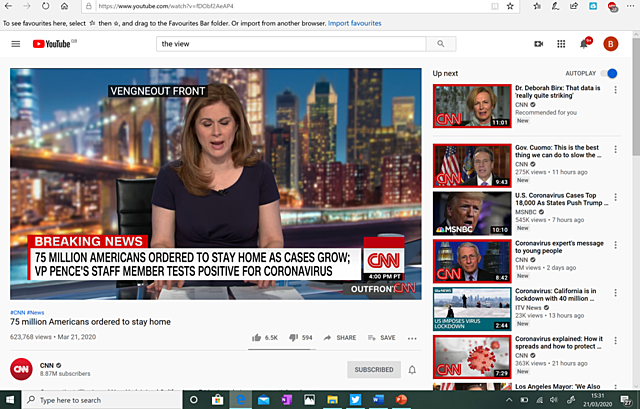Viewport: 640px width, 409px height.
Task: Share the video via SHARE
Action: click(x=340, y=338)
